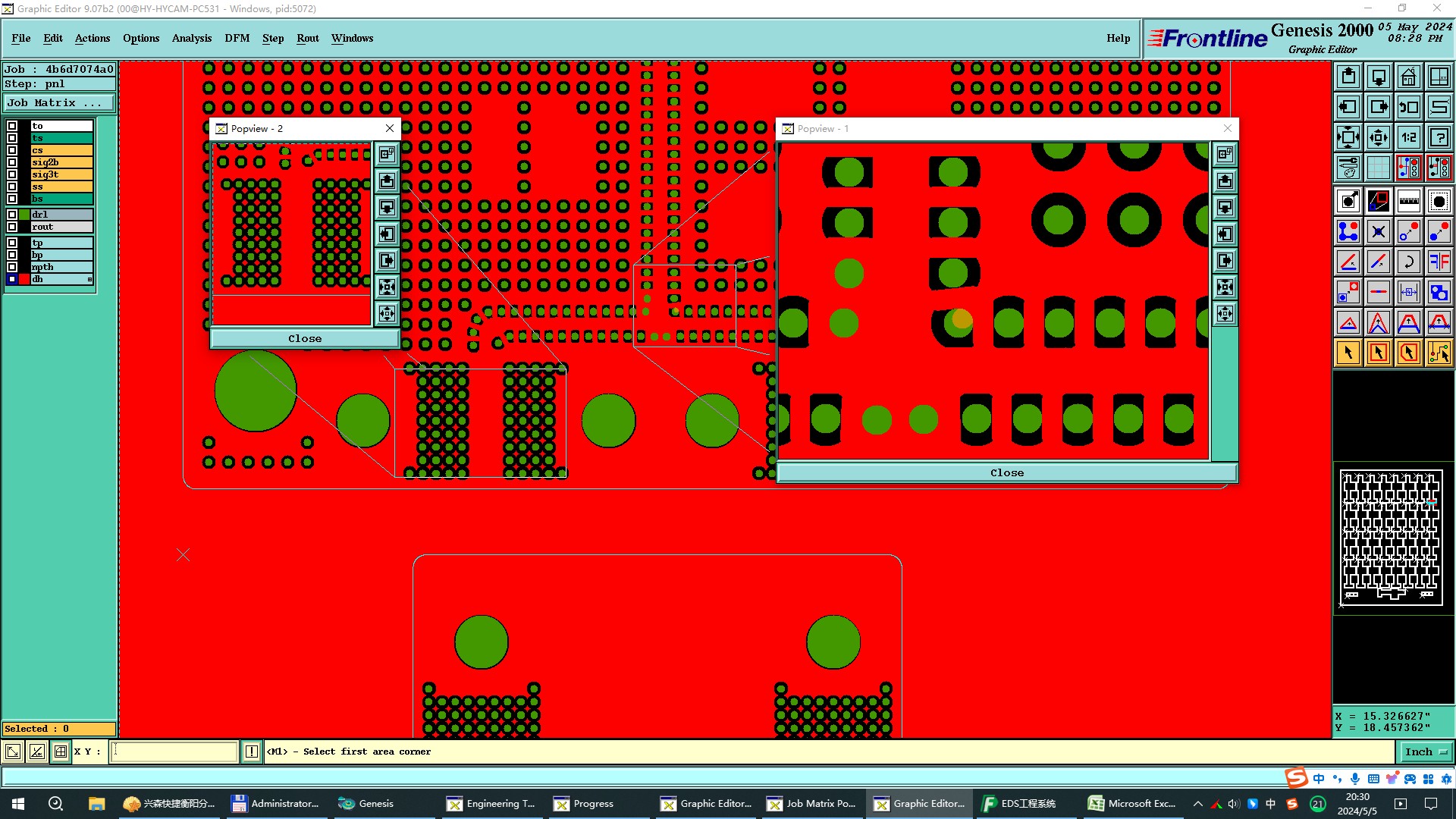The image size is (1456, 819).
Task: Click the 1:2 zoom scale icon
Action: point(1408,137)
